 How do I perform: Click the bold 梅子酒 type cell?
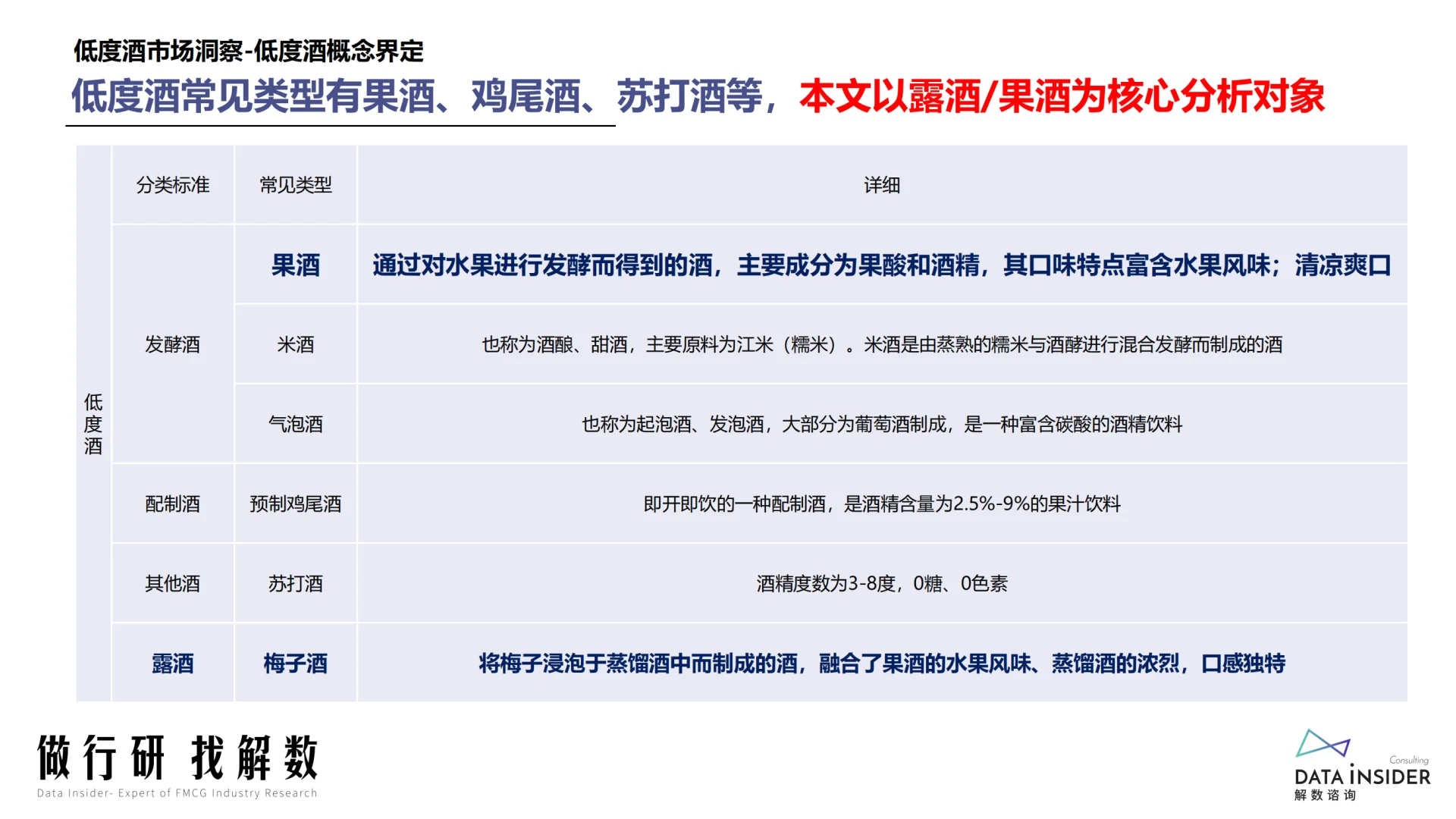coord(296,664)
